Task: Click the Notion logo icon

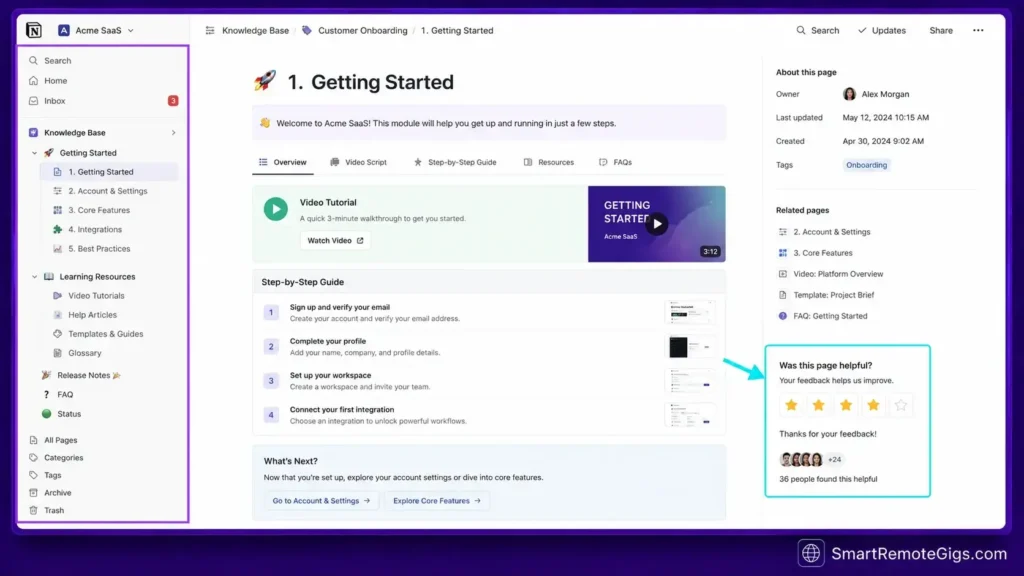Action: coord(34,30)
